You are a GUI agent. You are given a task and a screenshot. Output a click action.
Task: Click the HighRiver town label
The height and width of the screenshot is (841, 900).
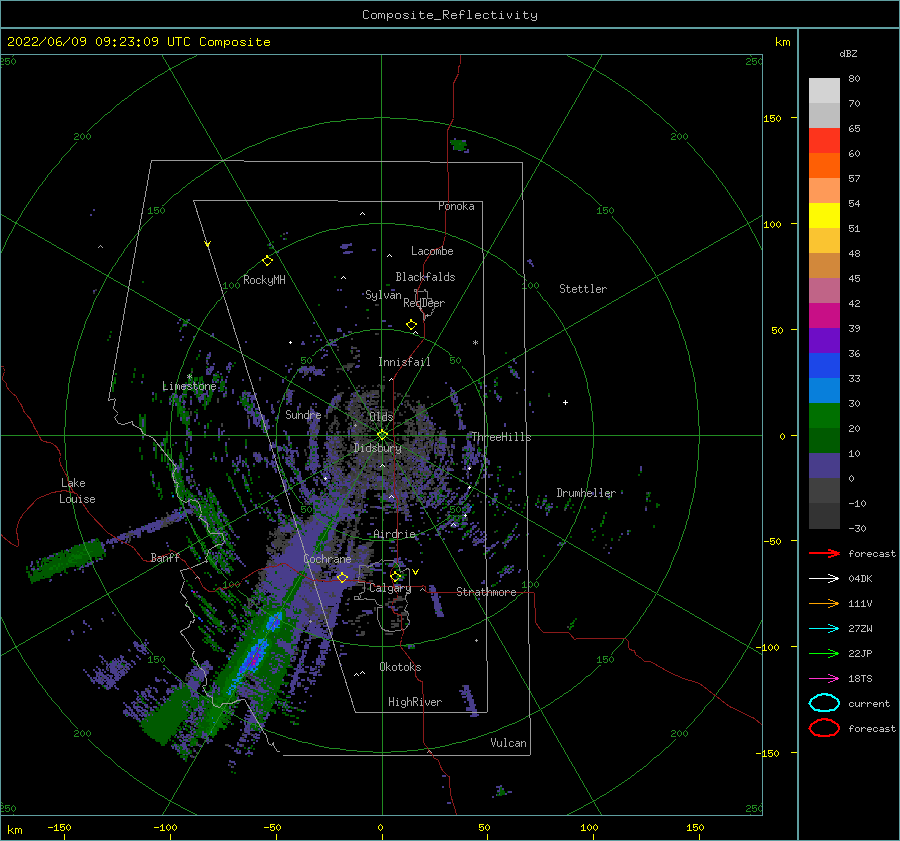click(415, 702)
